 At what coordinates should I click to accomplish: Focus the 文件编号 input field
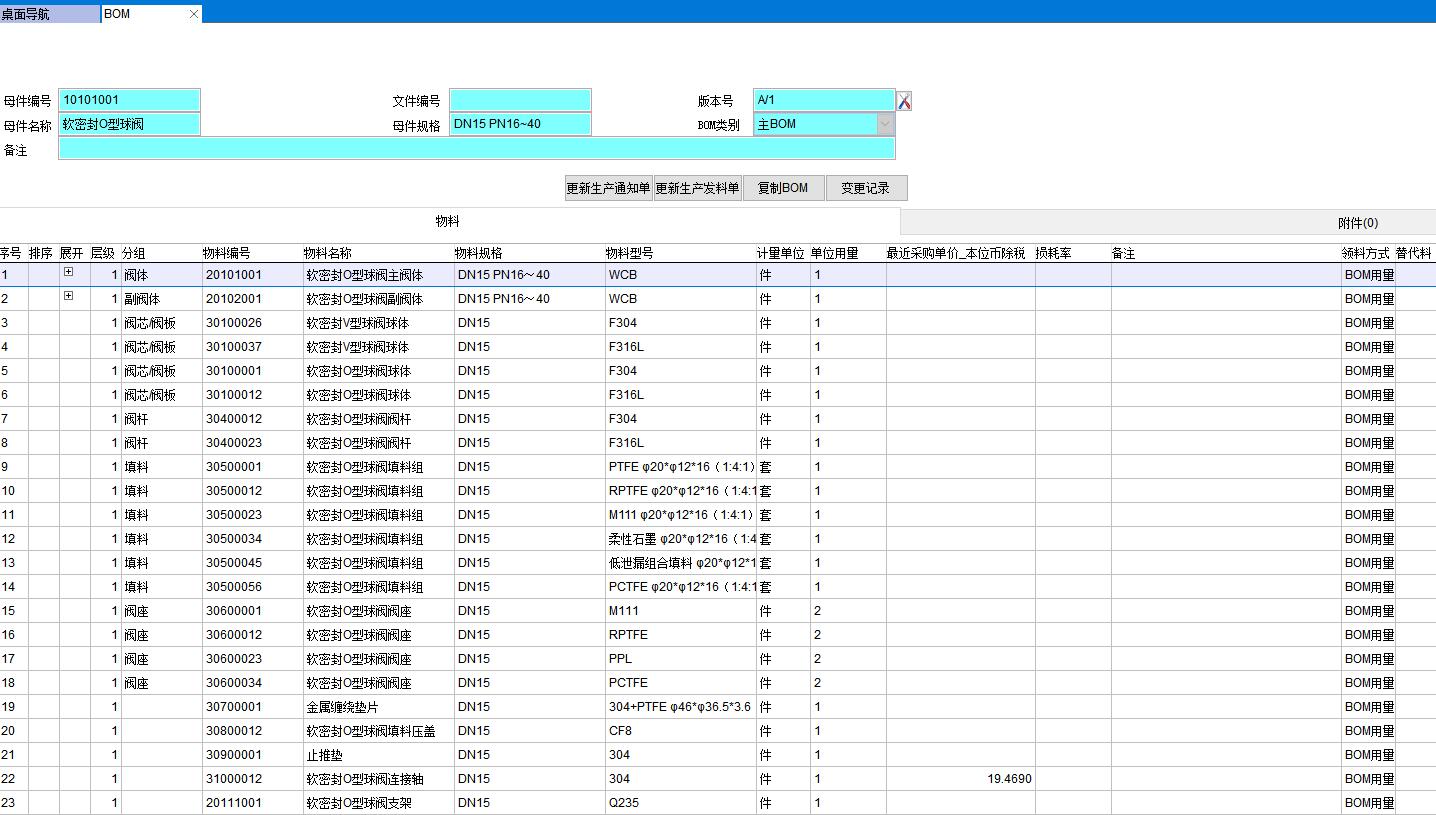[520, 100]
